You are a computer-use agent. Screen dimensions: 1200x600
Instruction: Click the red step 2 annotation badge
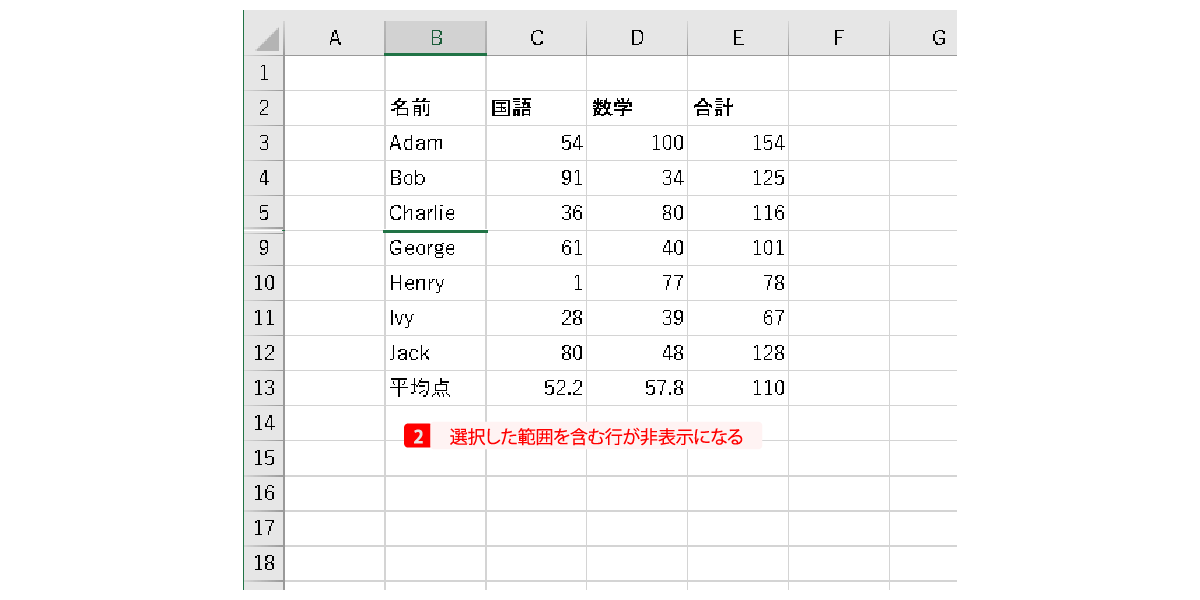(417, 437)
